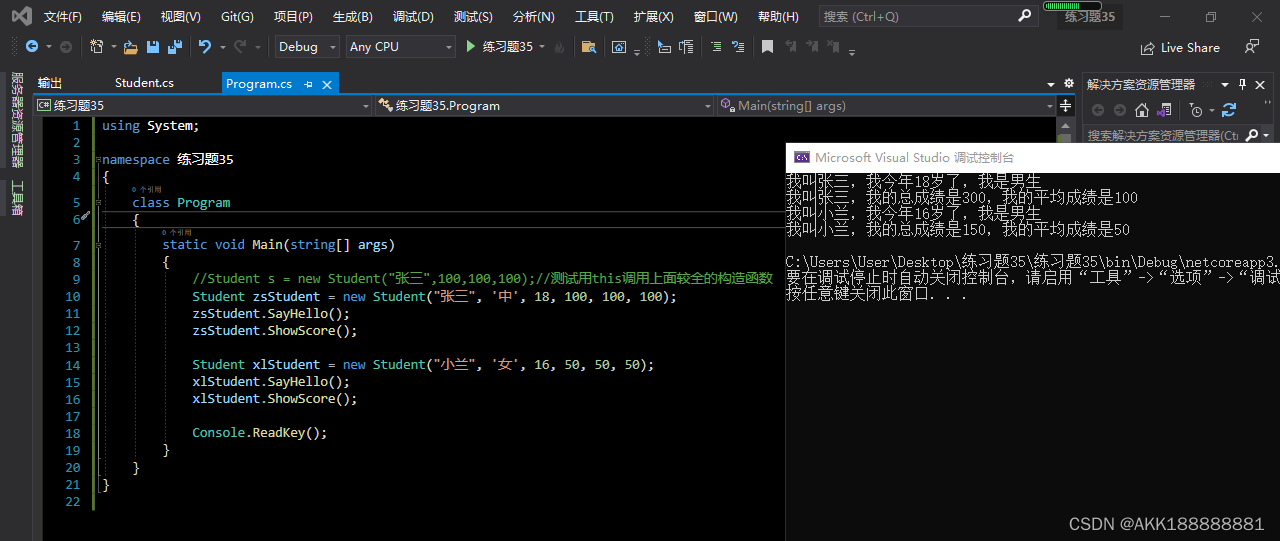Open the Any CPU platform dropdown
The height and width of the screenshot is (541, 1280).
point(400,47)
